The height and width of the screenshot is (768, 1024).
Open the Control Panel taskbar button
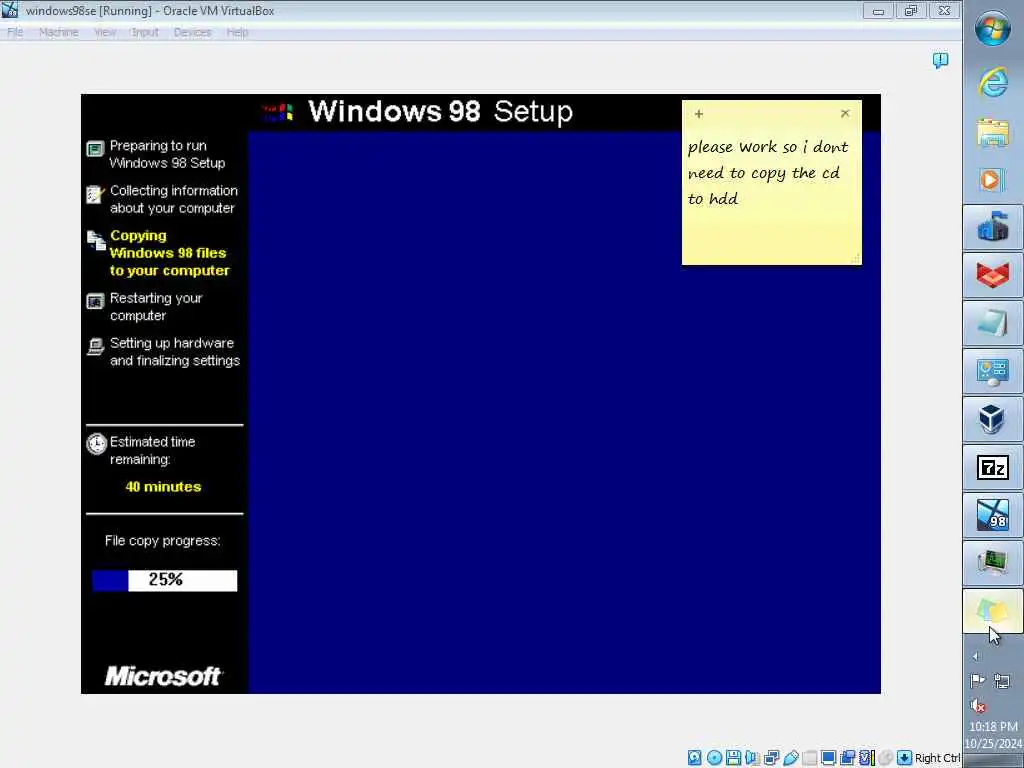coord(993,371)
